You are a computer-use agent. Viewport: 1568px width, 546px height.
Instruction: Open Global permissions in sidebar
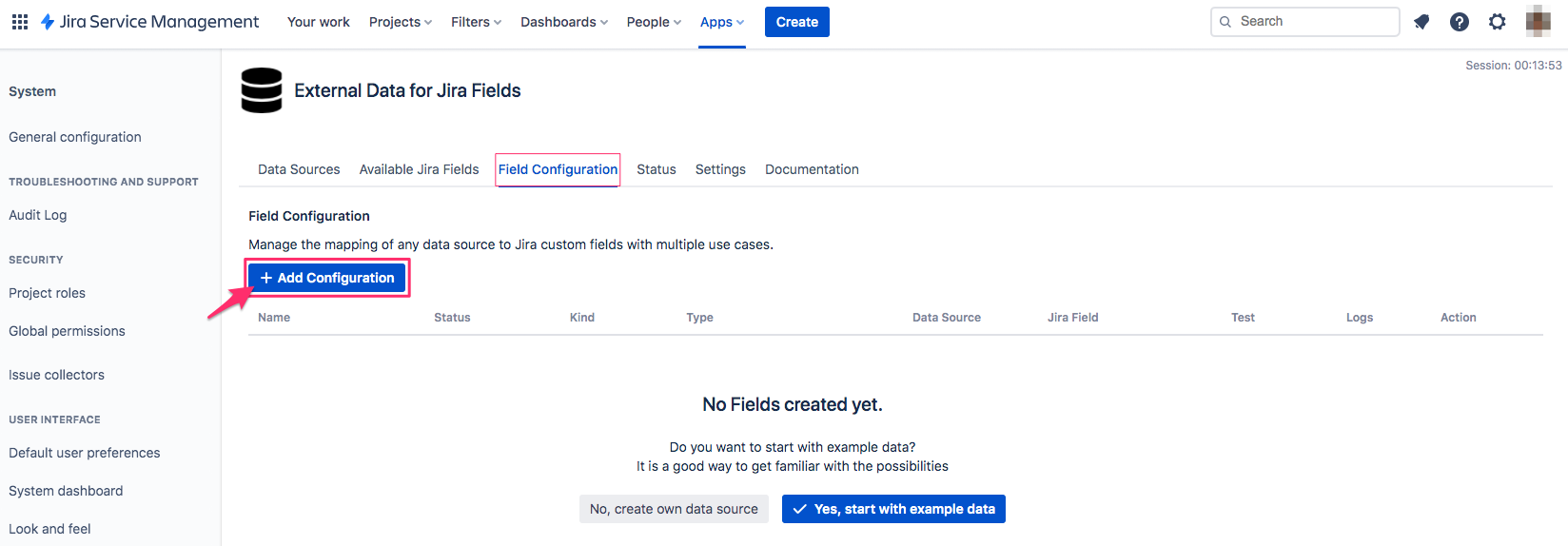pyautogui.click(x=68, y=331)
